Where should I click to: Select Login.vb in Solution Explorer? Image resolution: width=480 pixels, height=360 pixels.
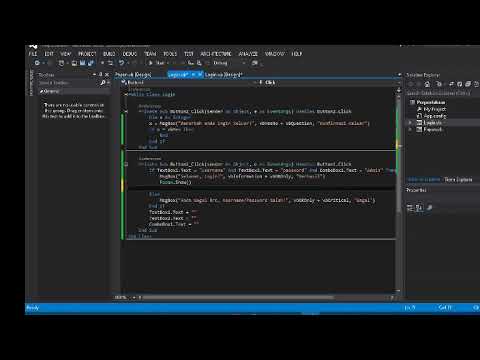point(433,123)
